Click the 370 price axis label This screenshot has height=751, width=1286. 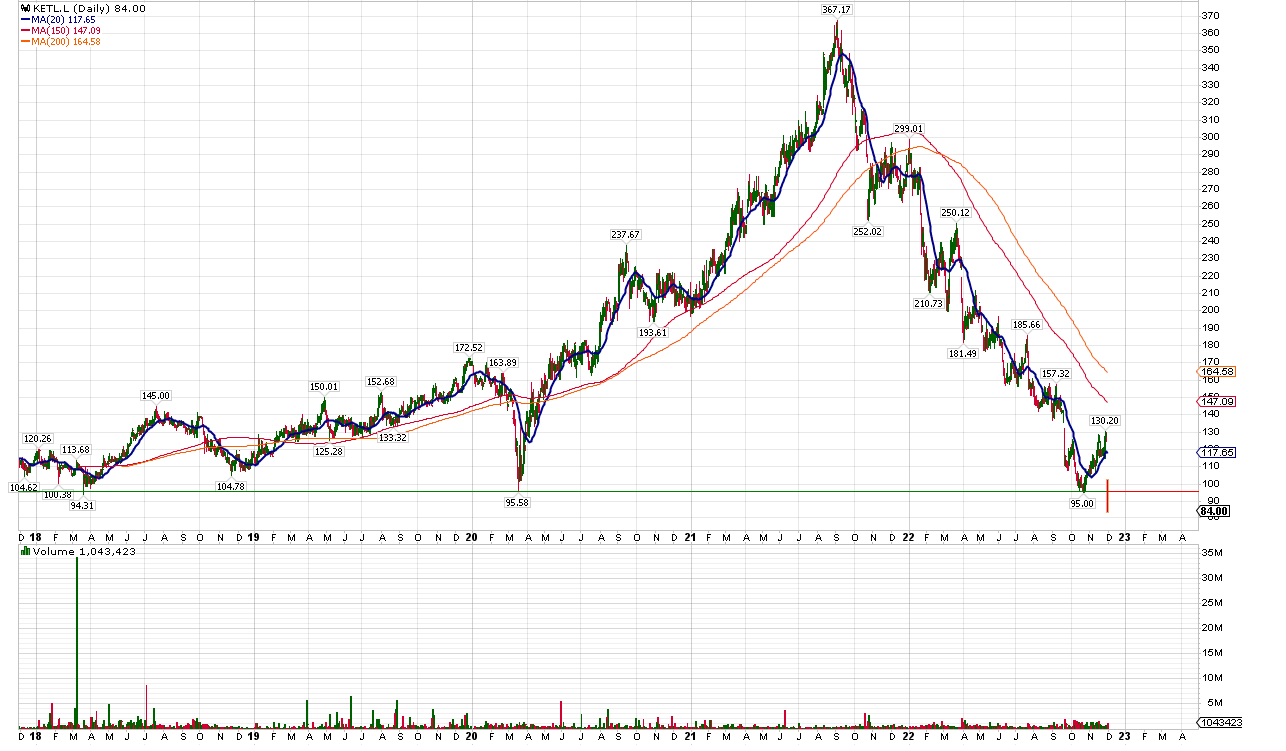coord(1210,16)
